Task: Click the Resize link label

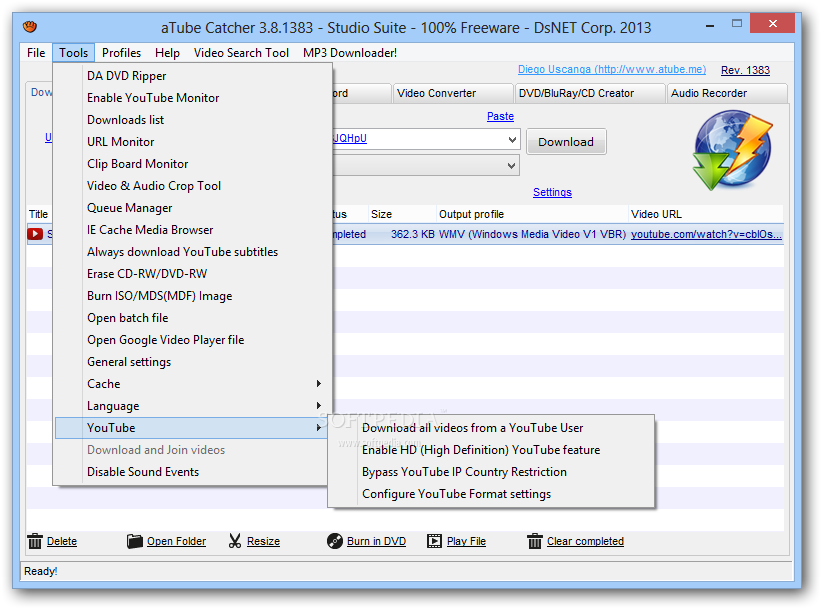Action: (x=263, y=541)
